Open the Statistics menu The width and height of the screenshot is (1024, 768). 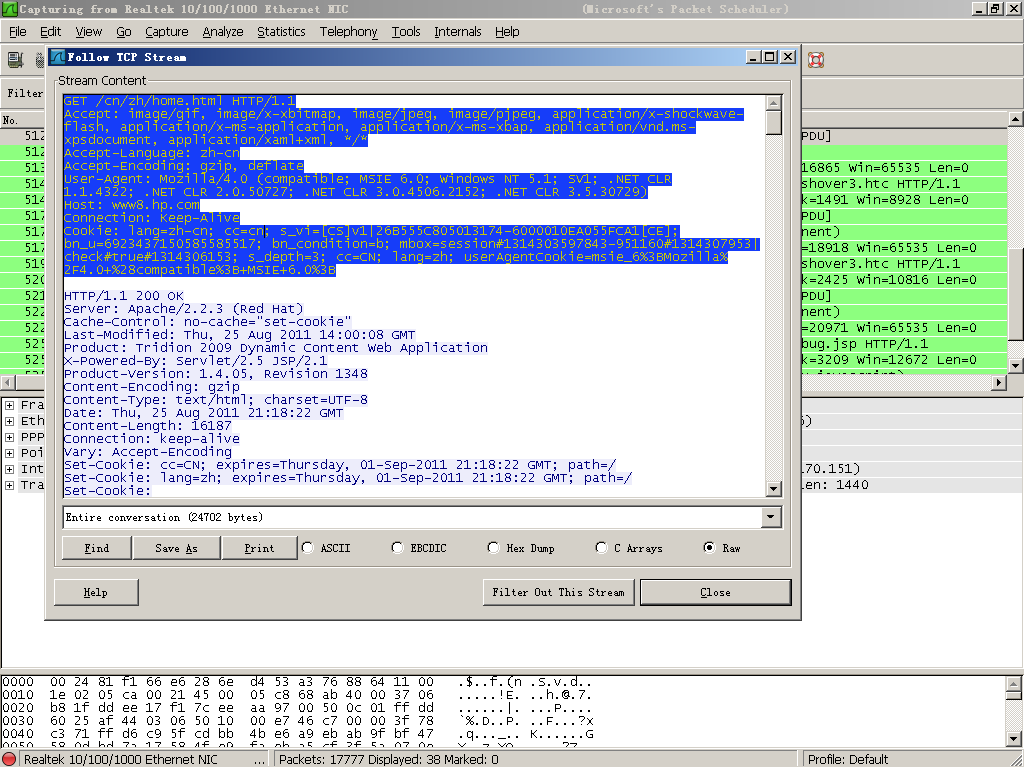tap(281, 31)
